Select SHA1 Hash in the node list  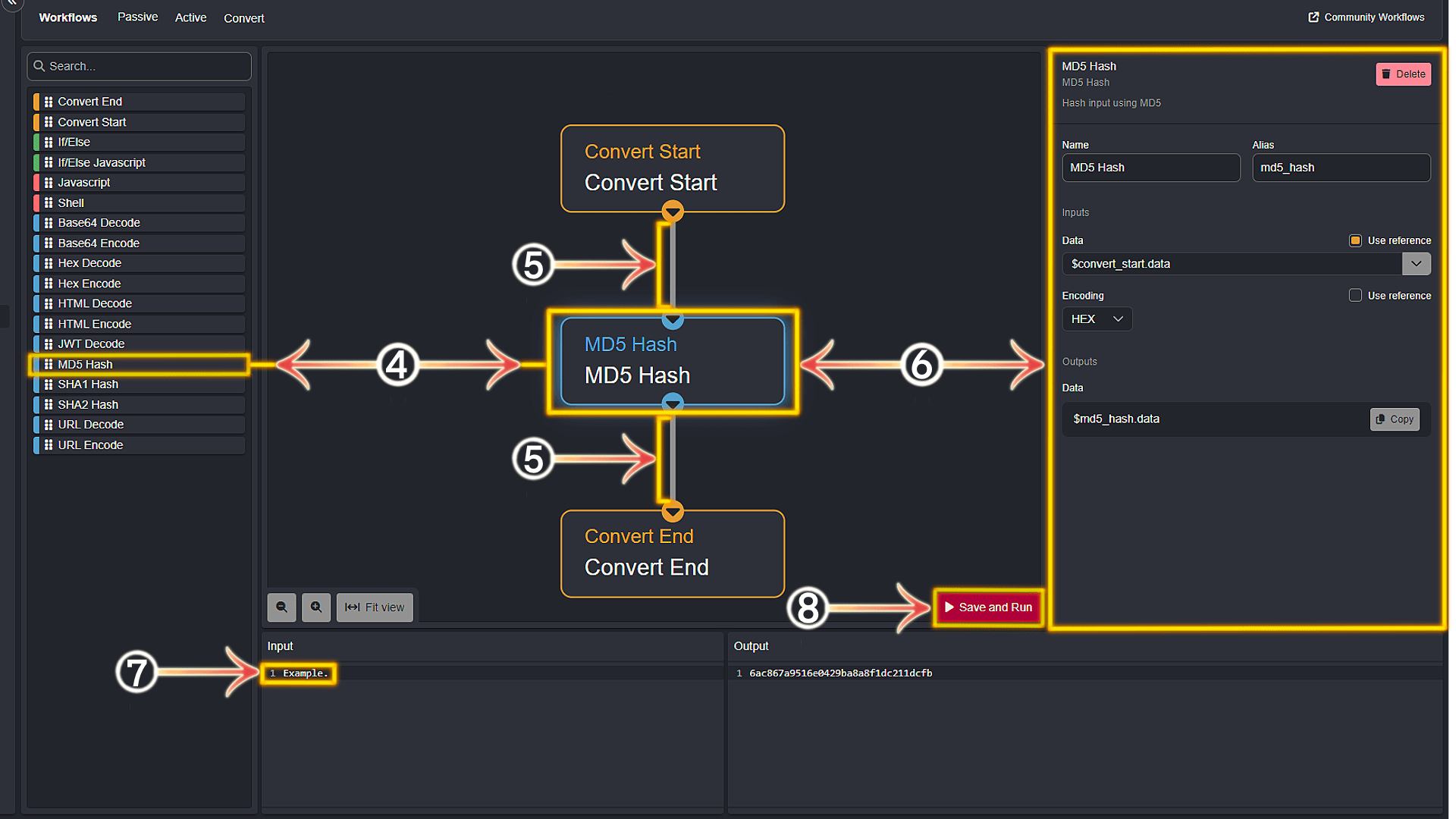(88, 384)
